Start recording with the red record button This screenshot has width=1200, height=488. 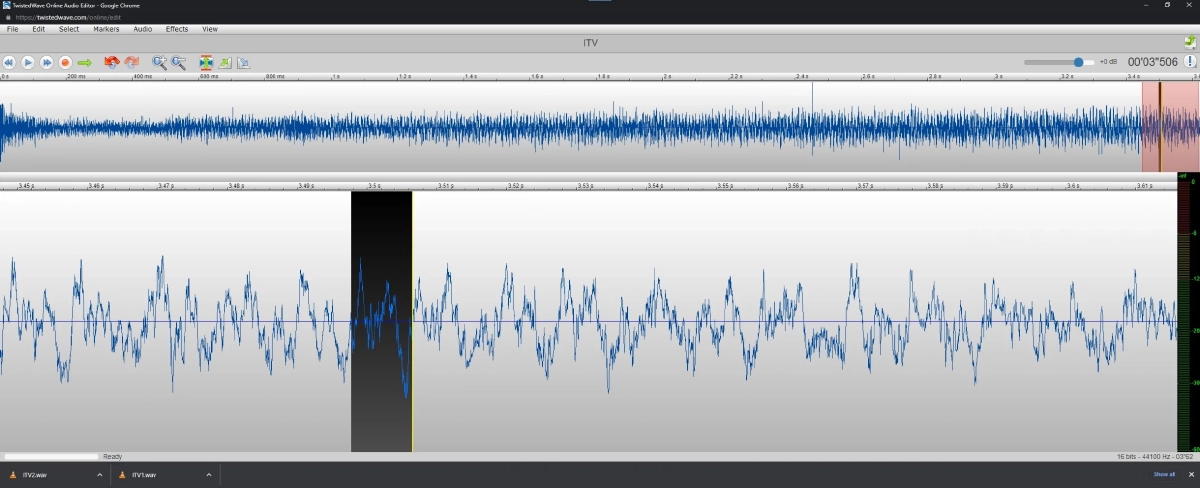point(65,62)
